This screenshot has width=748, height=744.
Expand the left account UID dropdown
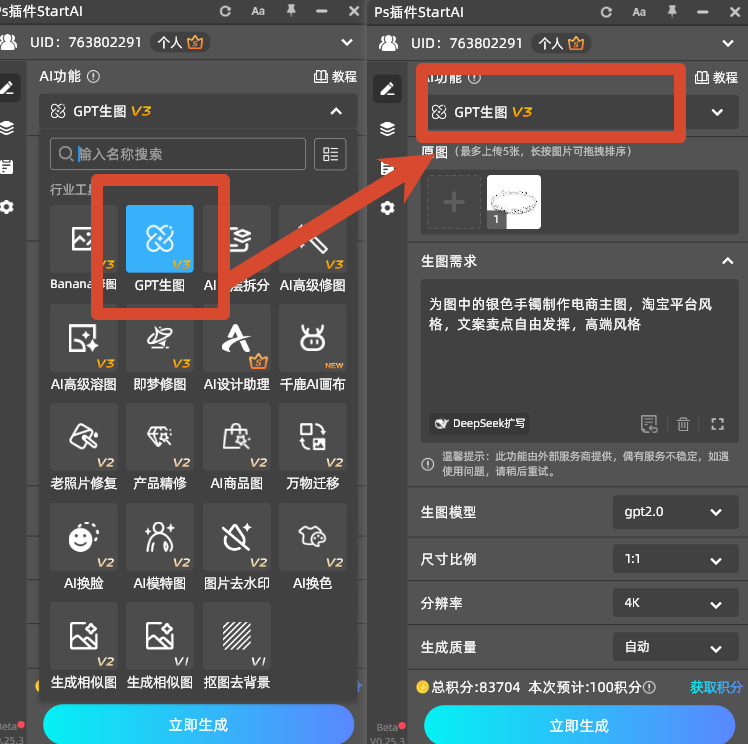pyautogui.click(x=347, y=42)
